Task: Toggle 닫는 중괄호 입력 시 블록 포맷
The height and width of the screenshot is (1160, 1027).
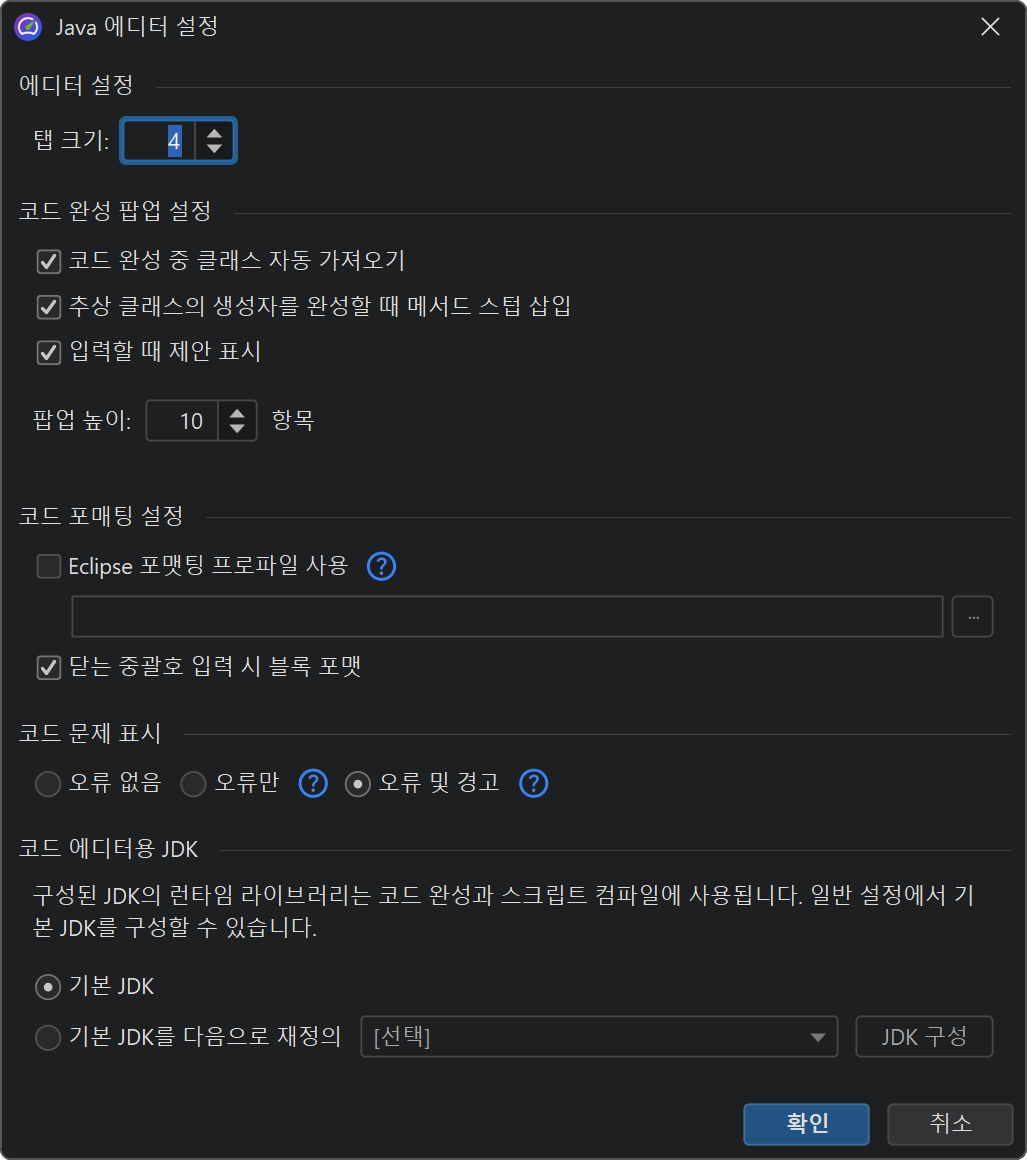Action: coord(48,667)
